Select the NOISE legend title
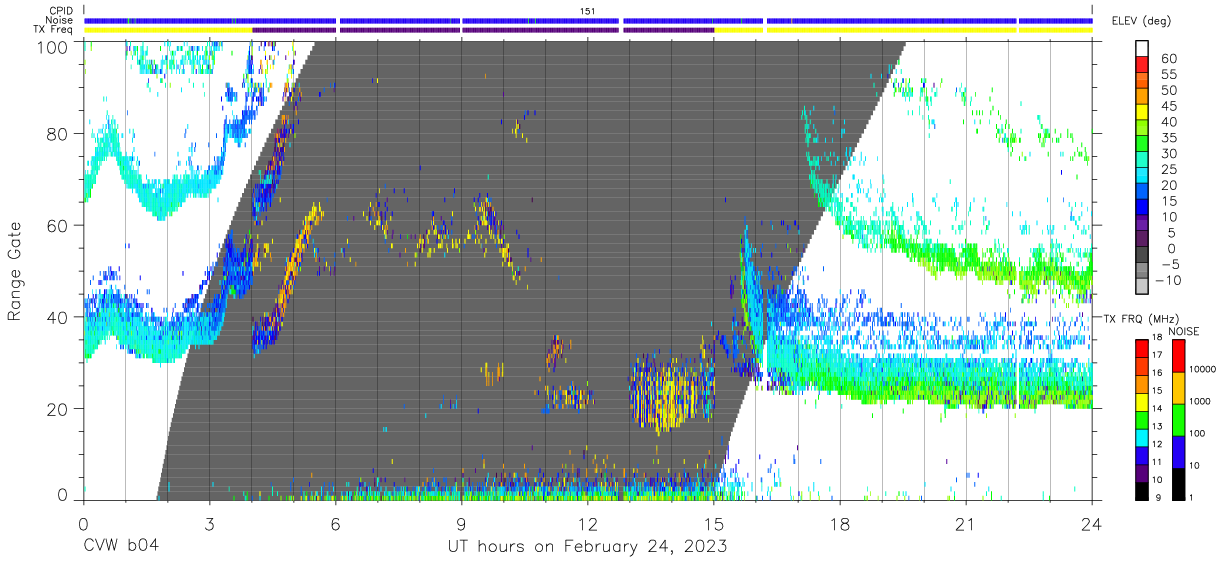 (1183, 331)
